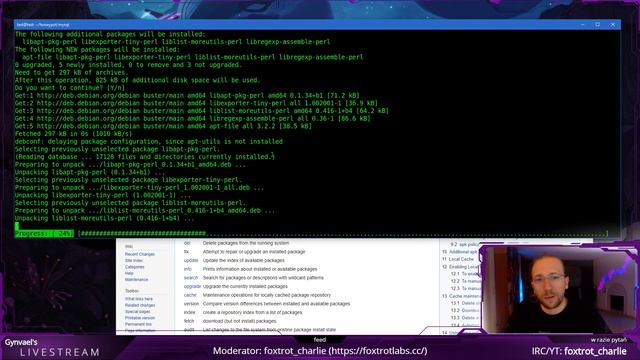
Task: Open Recent Changes link in wiki sidebar
Action: [x=140, y=254]
